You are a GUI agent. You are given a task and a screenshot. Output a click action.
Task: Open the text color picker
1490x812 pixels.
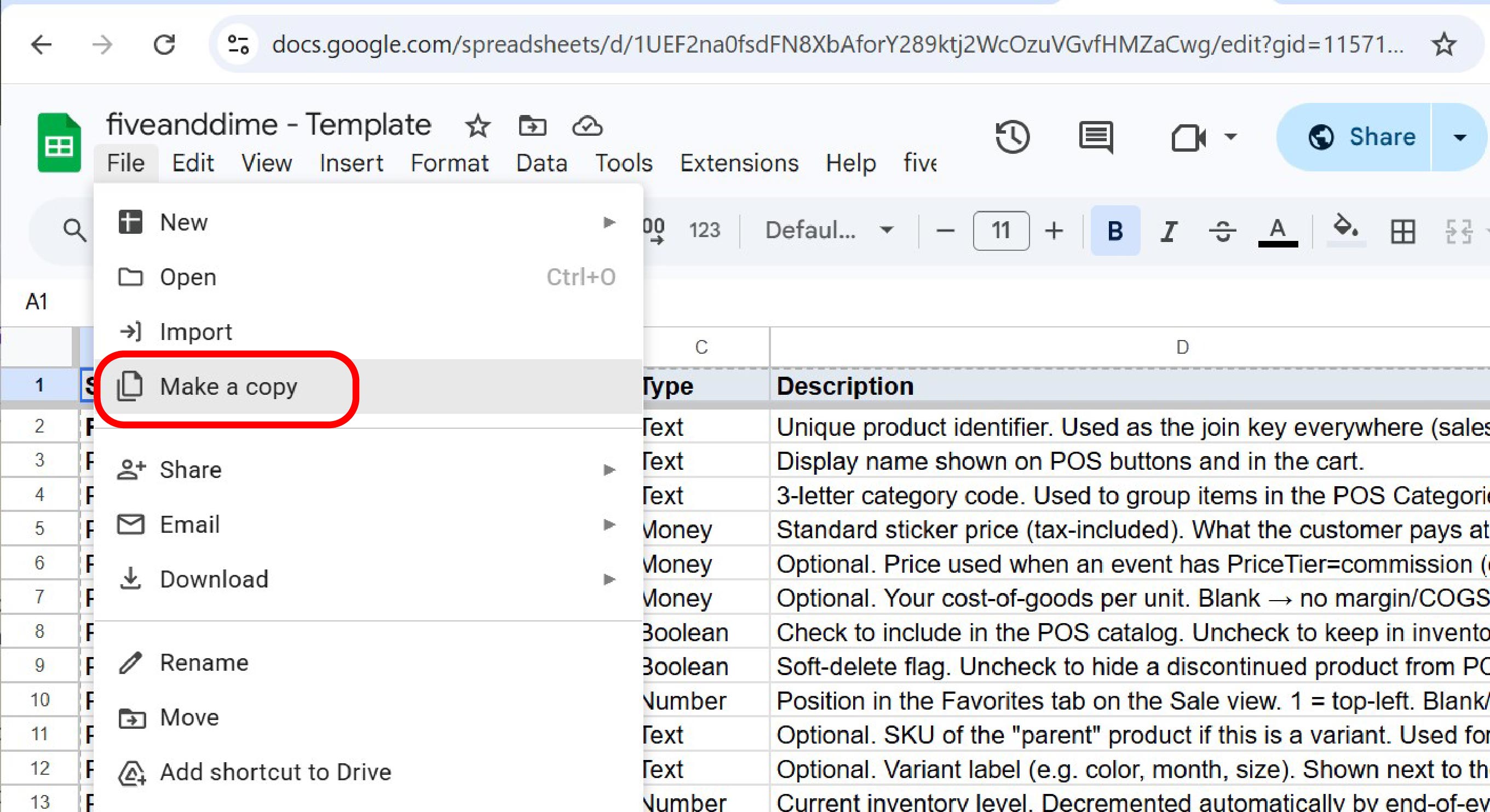coord(1278,232)
